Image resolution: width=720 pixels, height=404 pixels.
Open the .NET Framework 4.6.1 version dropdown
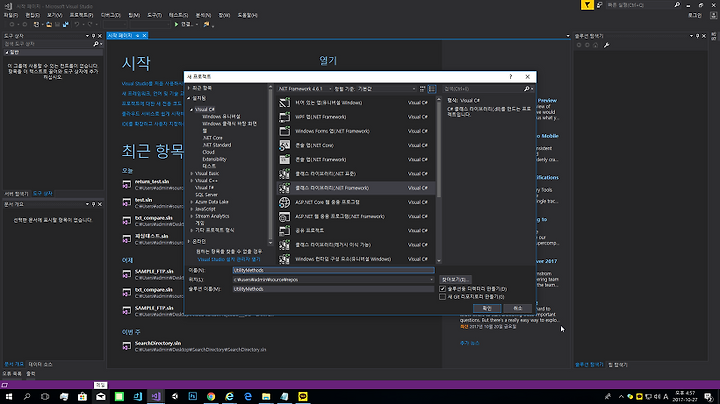tap(304, 89)
